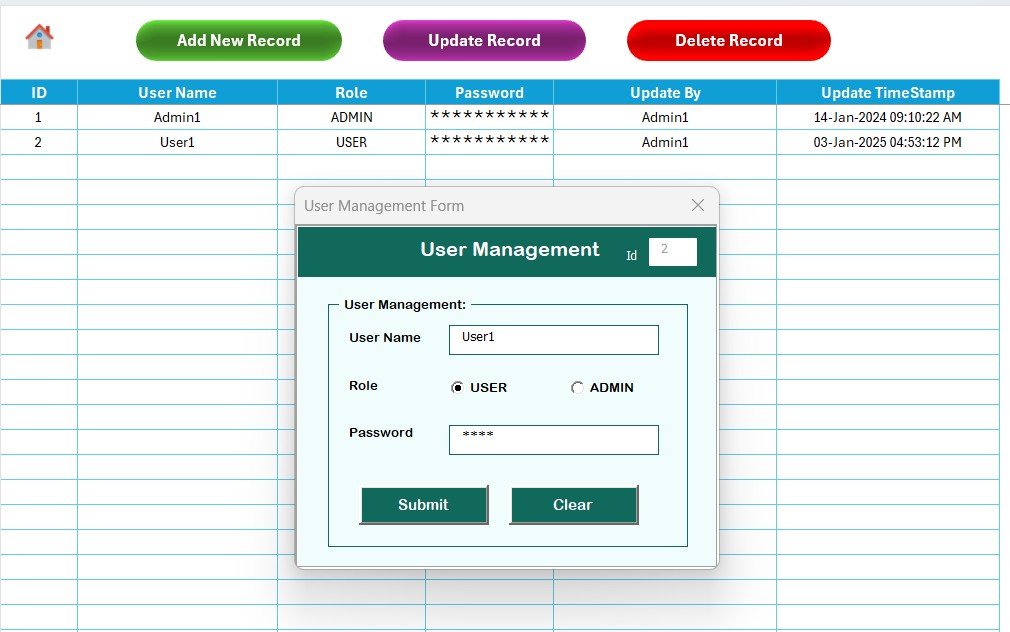
Task: Select the ID column header
Action: [x=40, y=91]
